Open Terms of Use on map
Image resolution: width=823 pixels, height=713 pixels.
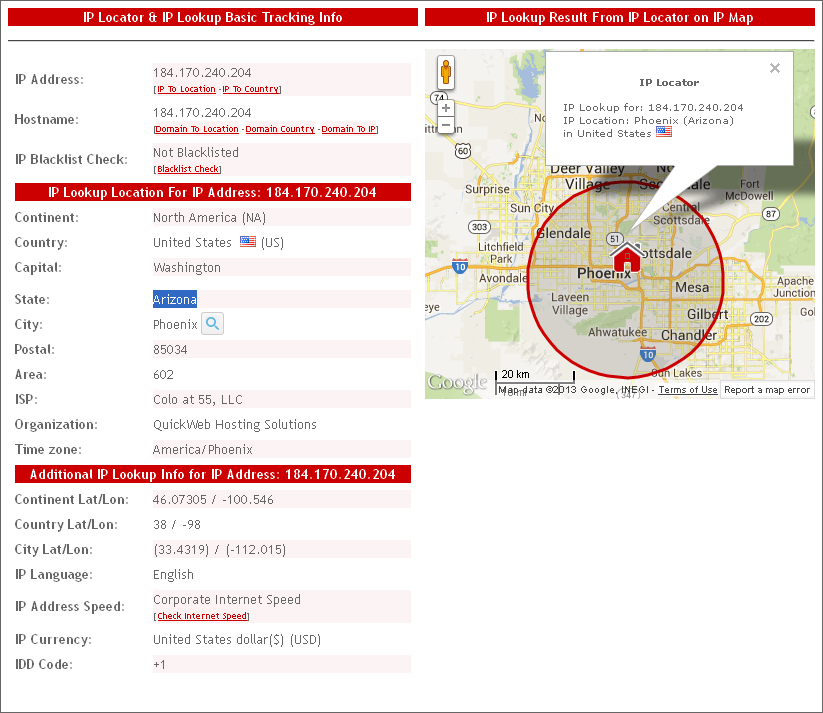click(688, 390)
